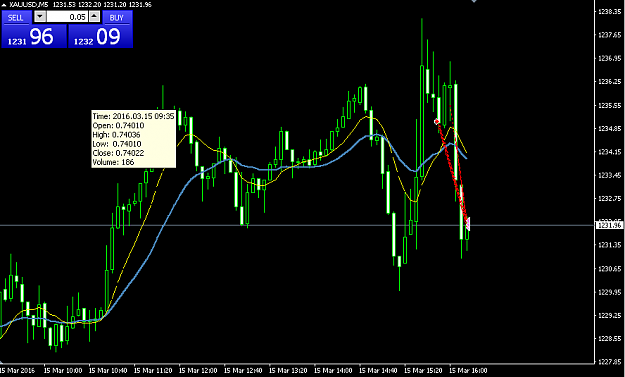Select the red diamond trade entry marker
This screenshot has width=625, height=377.
point(437,121)
